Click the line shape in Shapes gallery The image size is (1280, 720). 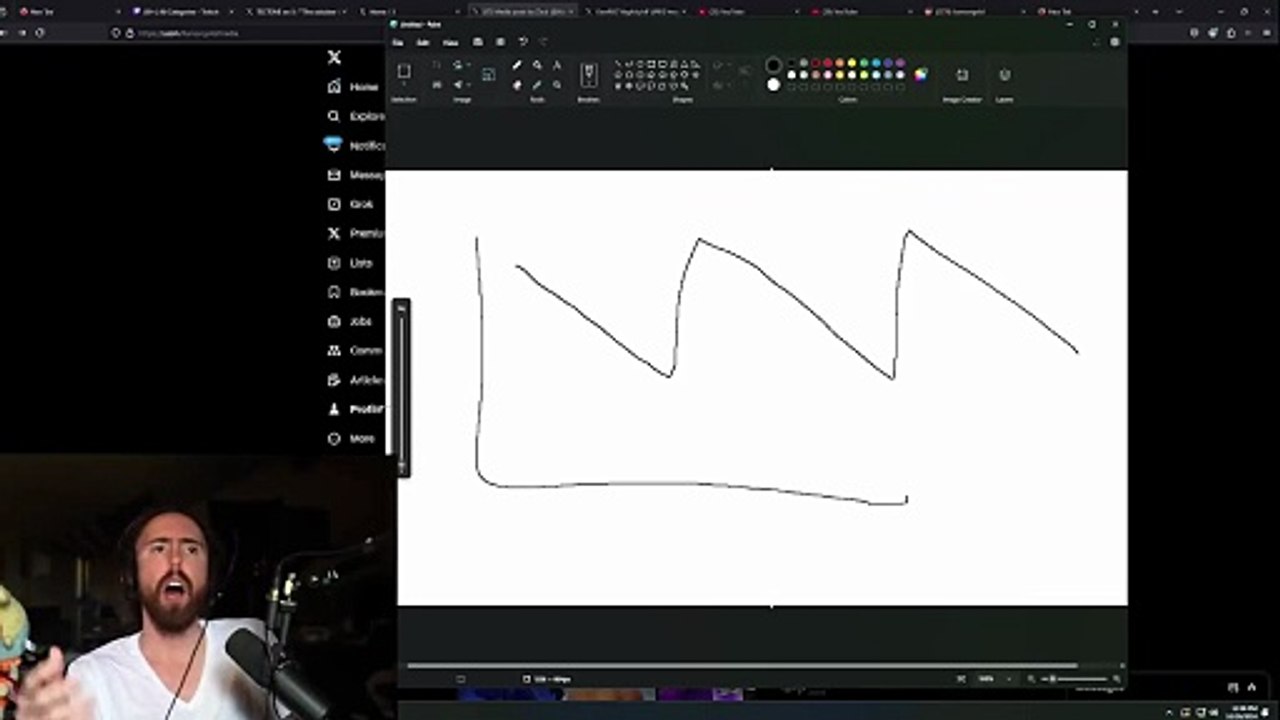(618, 63)
